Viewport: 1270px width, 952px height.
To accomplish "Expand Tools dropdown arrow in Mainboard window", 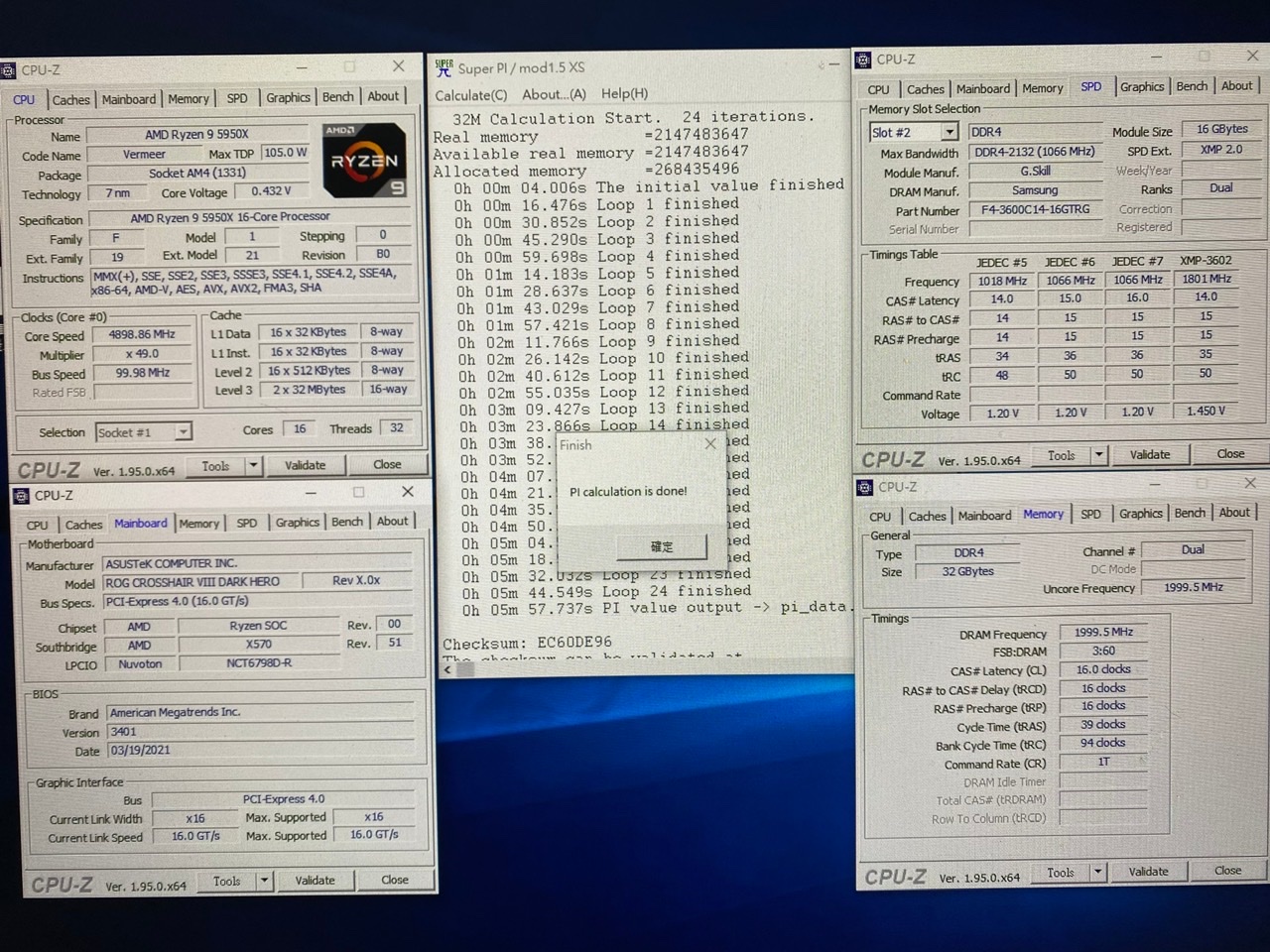I will [264, 881].
